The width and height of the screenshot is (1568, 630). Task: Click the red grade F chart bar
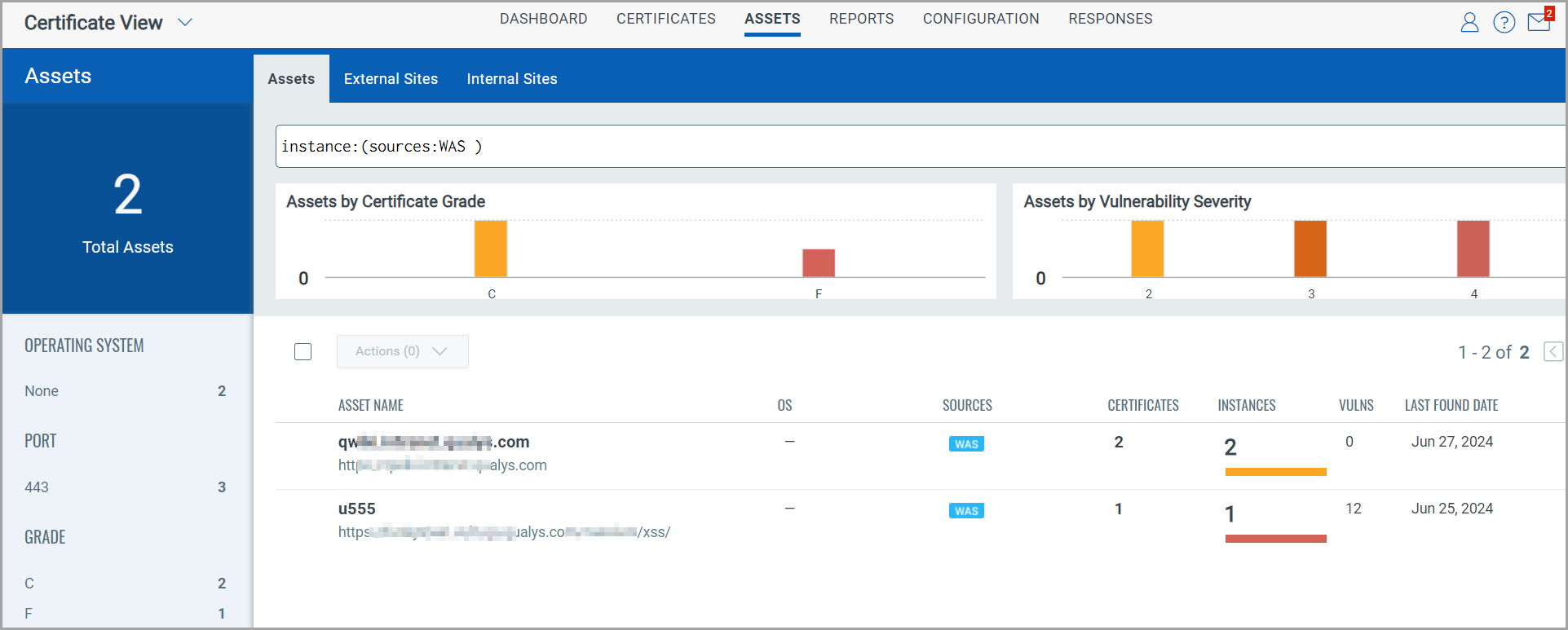tap(819, 263)
